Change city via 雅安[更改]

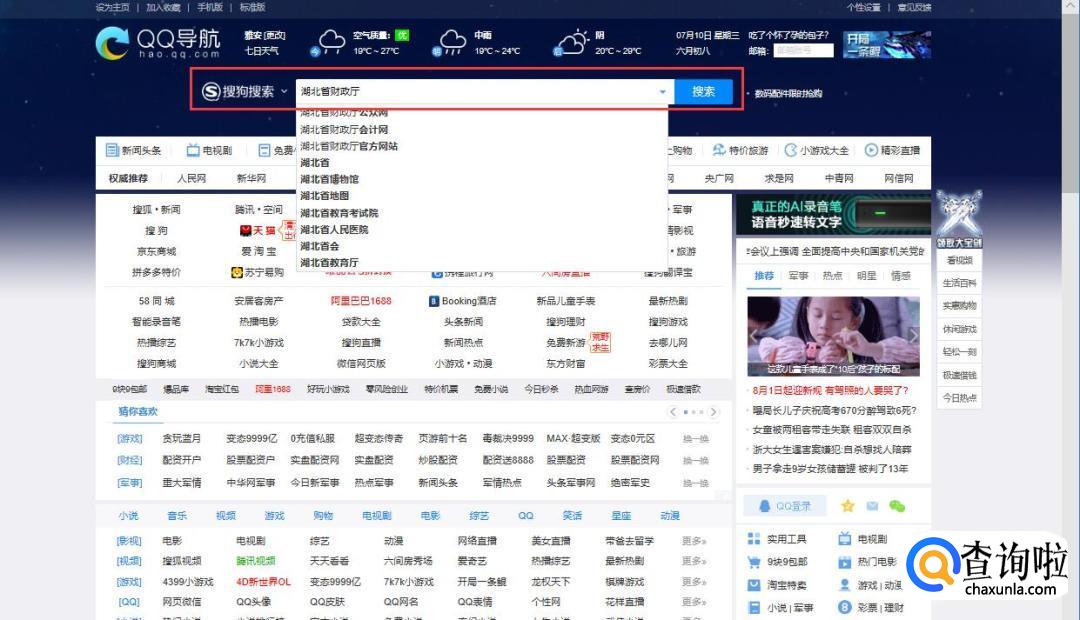point(264,35)
